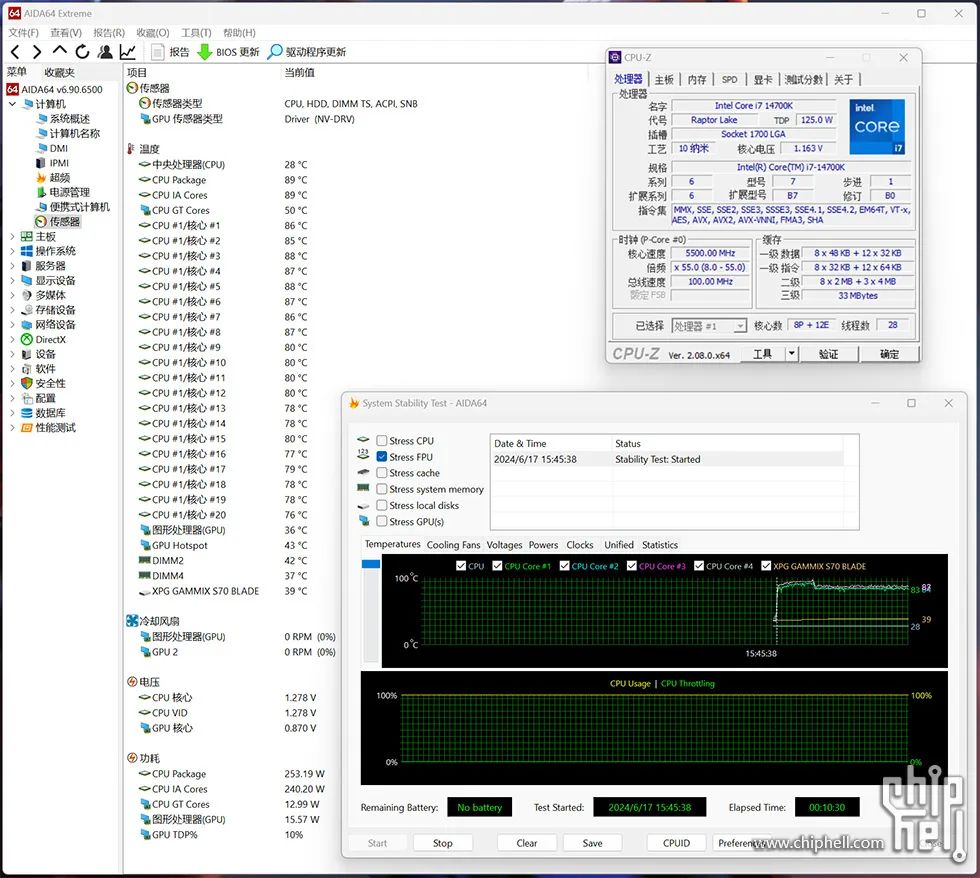
Task: Select DMI tree item
Action: 58,148
